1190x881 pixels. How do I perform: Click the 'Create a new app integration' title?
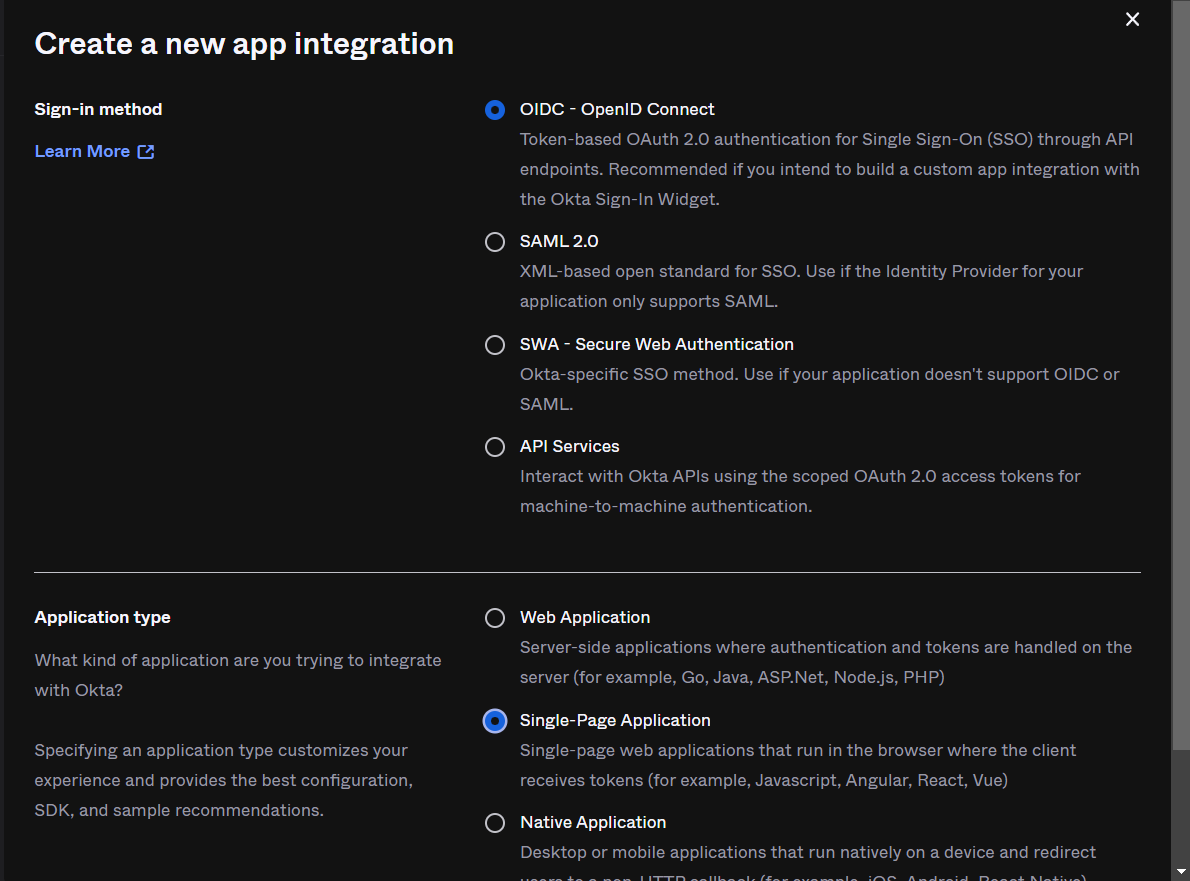click(244, 44)
